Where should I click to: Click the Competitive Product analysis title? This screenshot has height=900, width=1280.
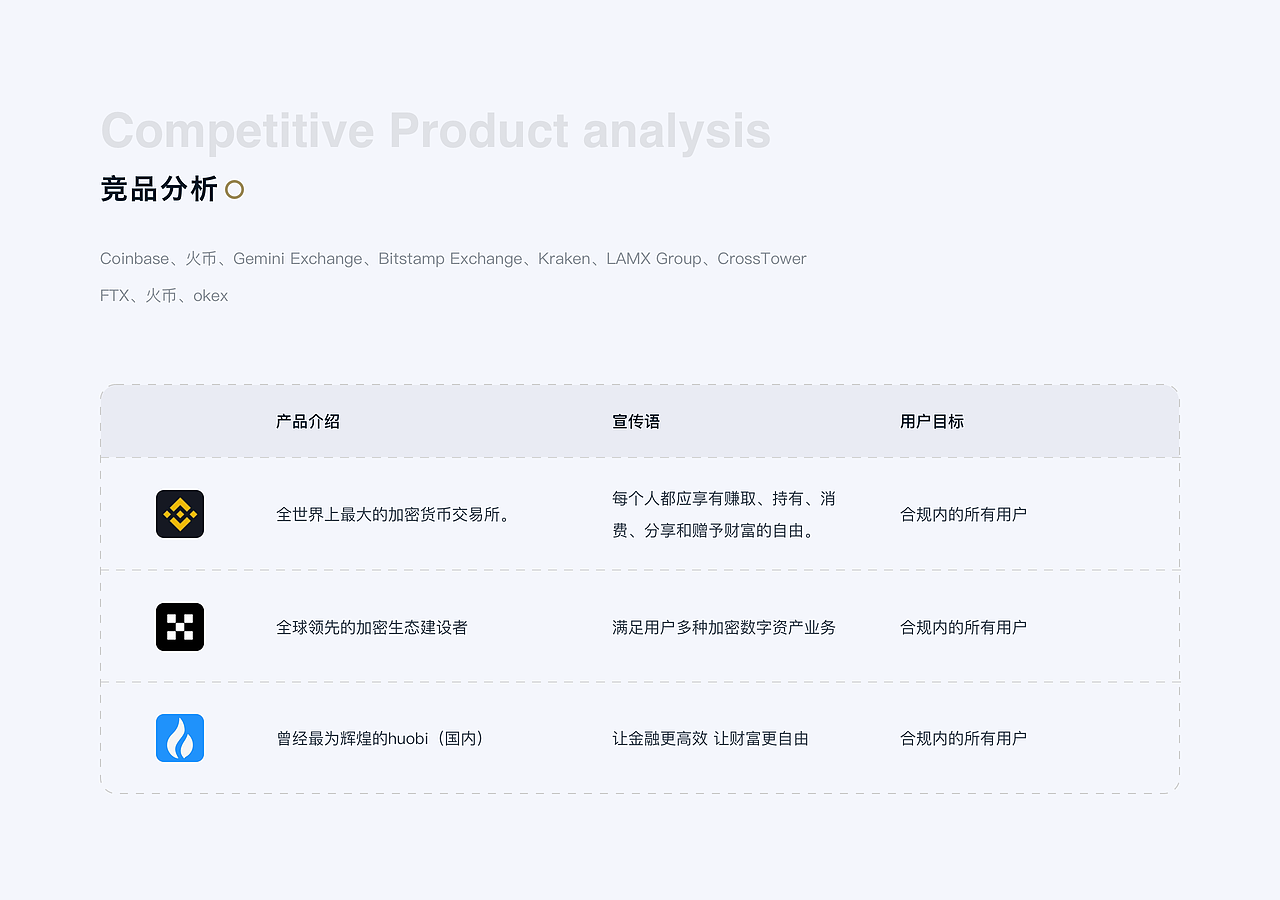tap(435, 131)
